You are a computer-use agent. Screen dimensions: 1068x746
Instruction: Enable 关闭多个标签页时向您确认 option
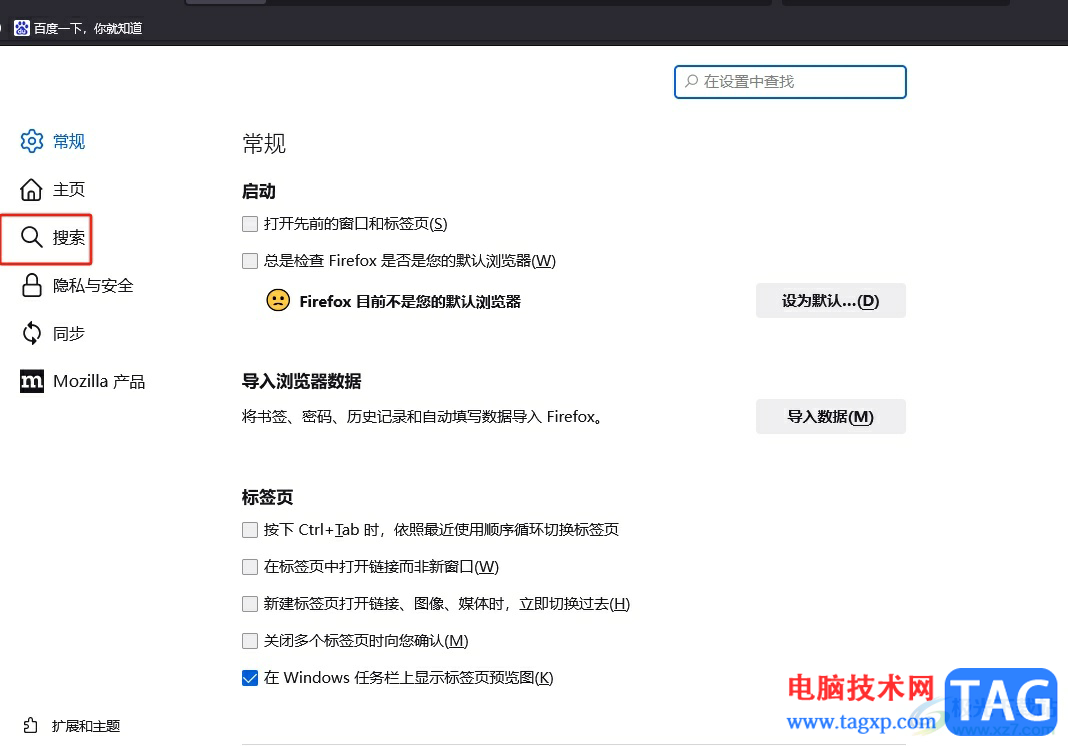click(x=249, y=640)
